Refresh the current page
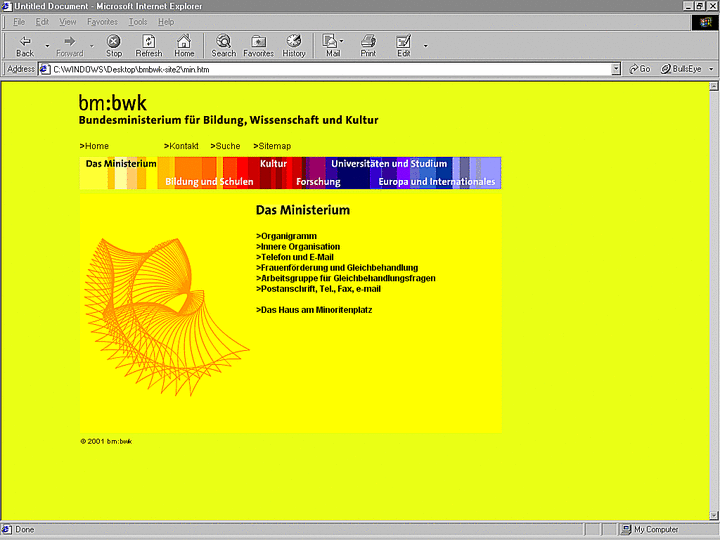Screen dimensions: 720x540 click(x=149, y=46)
